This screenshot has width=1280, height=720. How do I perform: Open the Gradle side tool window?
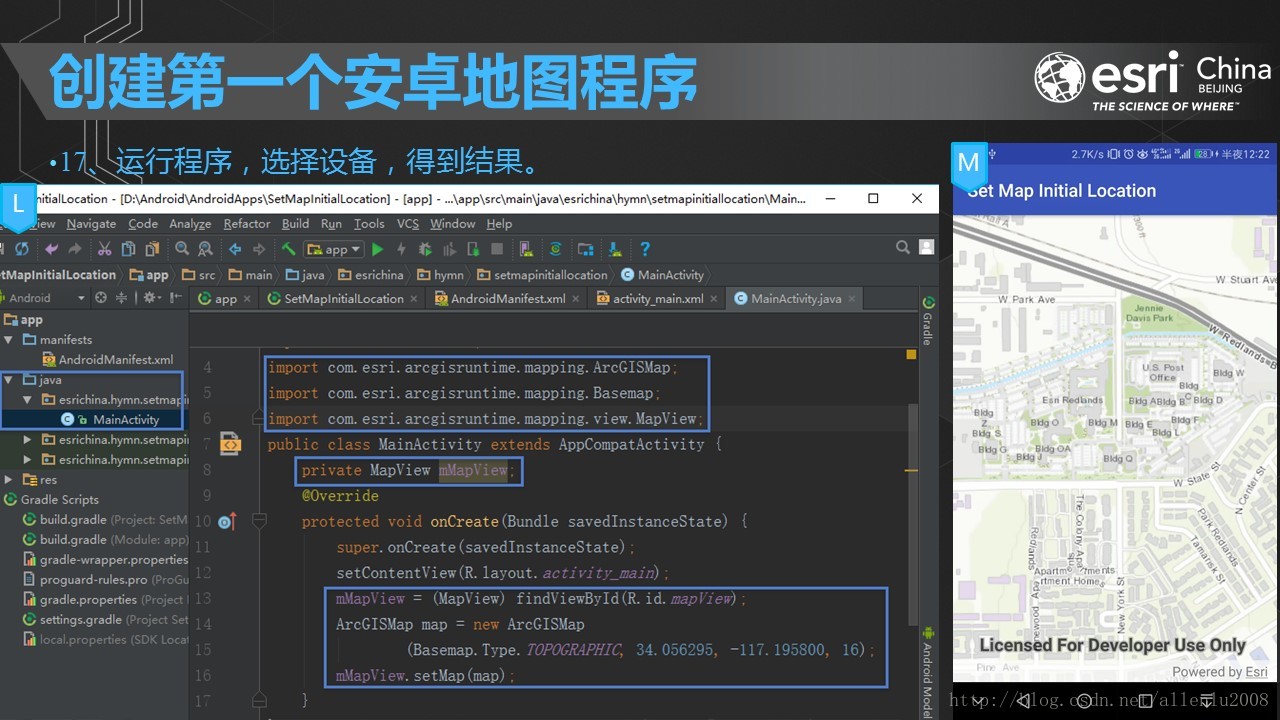pyautogui.click(x=928, y=320)
